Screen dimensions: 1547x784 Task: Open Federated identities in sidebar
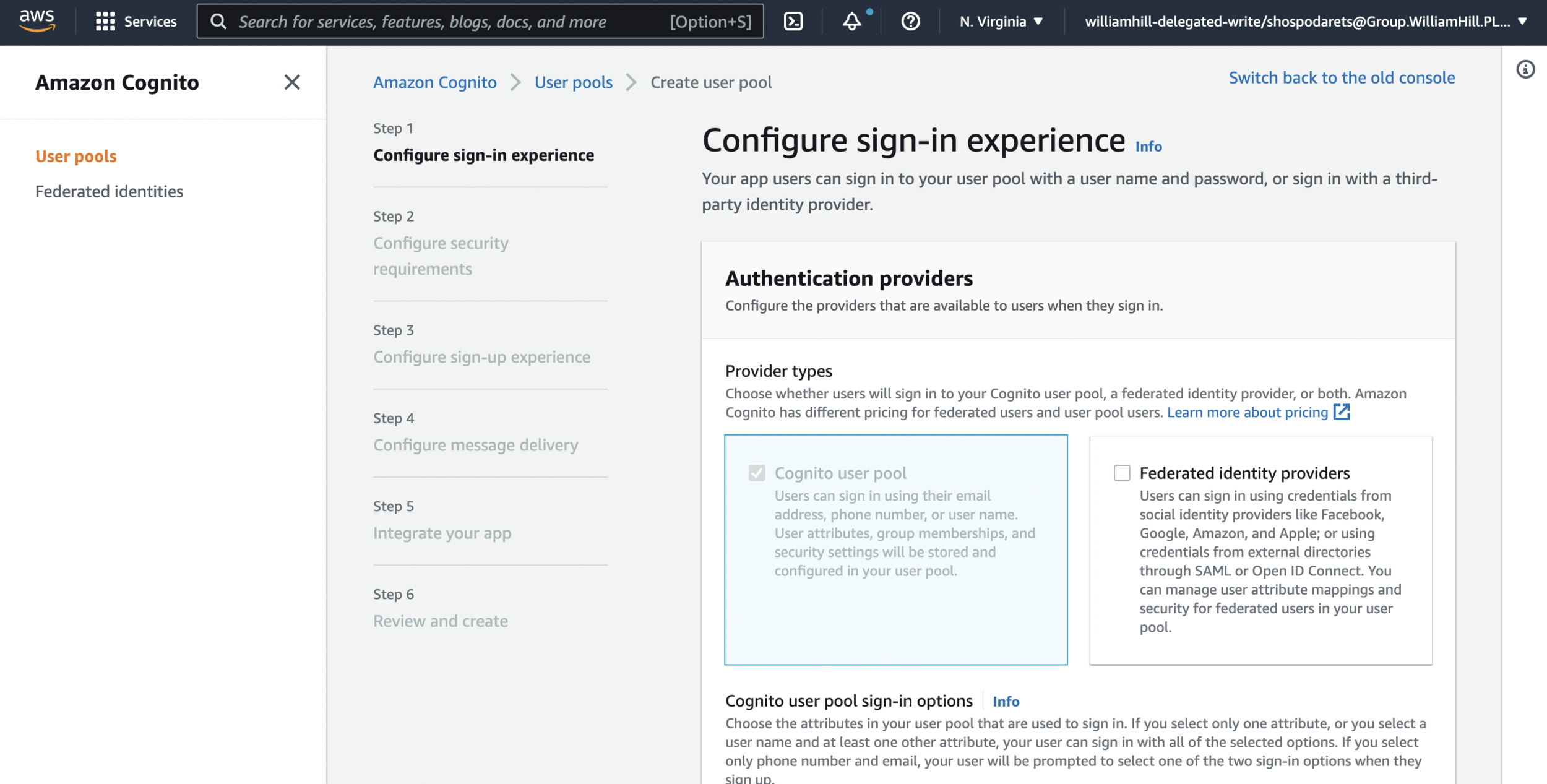(x=109, y=191)
